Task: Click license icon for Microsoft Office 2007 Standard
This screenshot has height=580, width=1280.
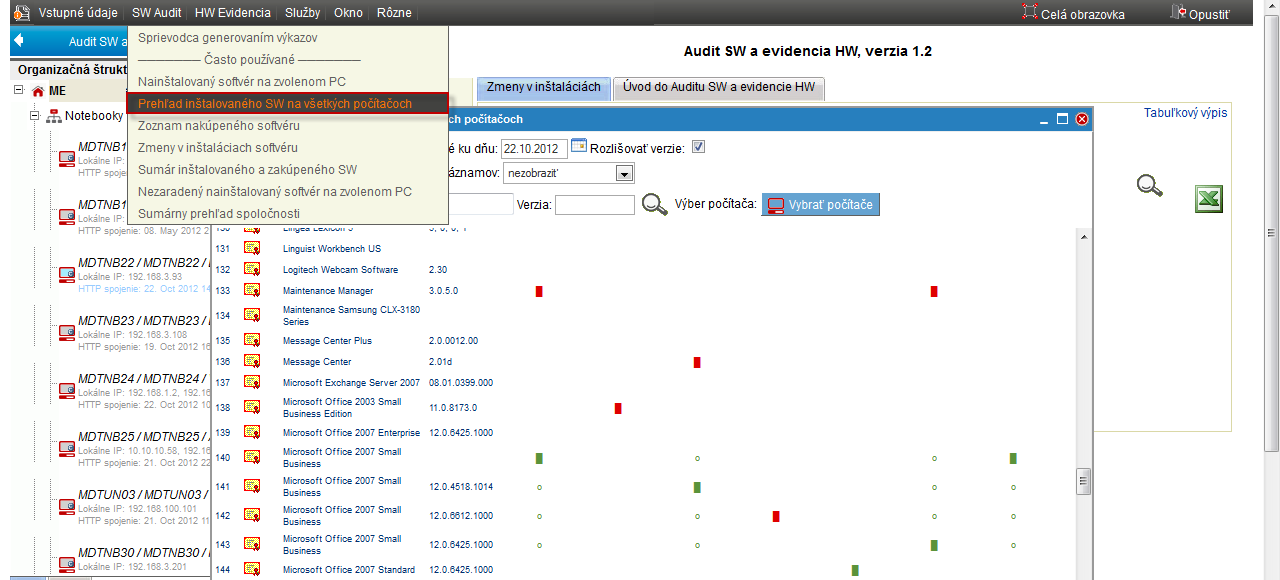Action: tap(252, 569)
